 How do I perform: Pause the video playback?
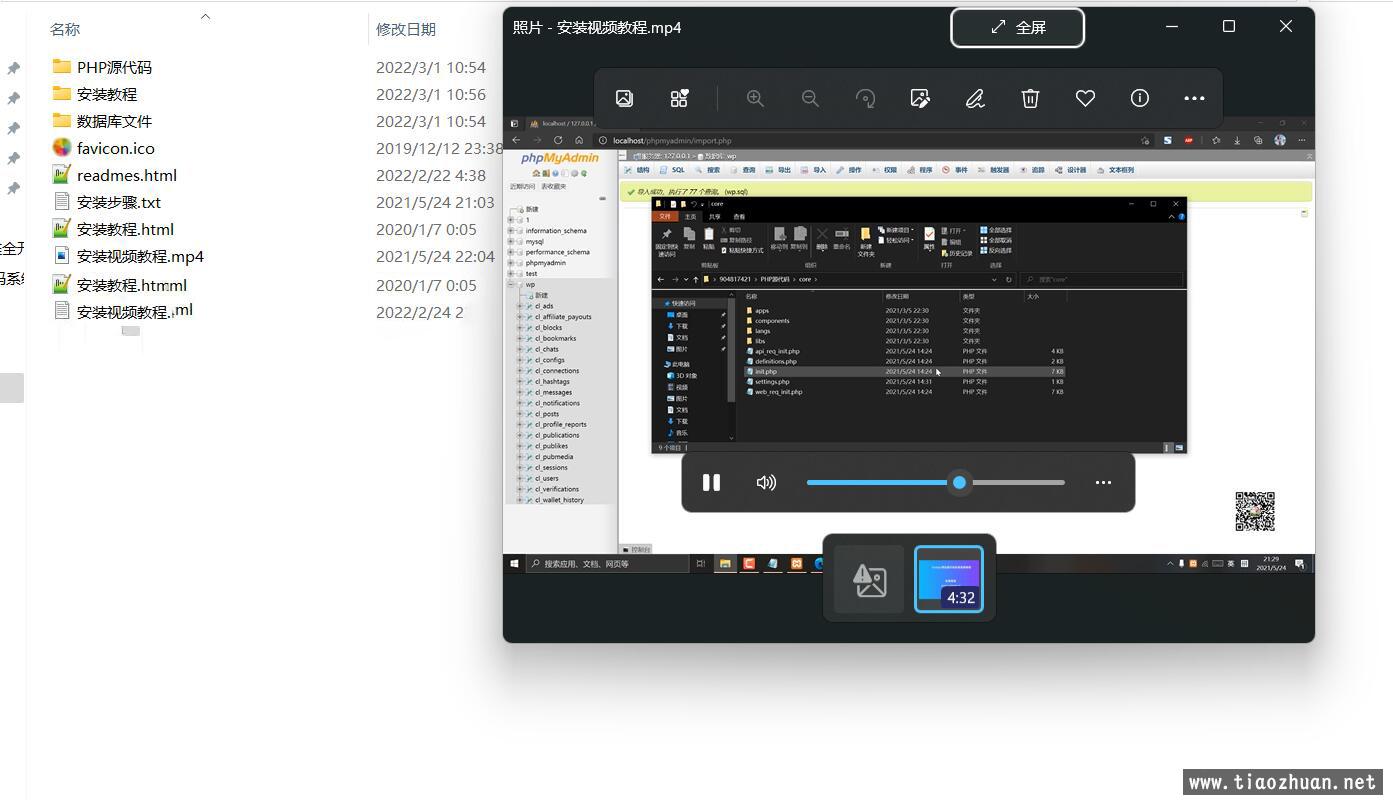tap(711, 482)
